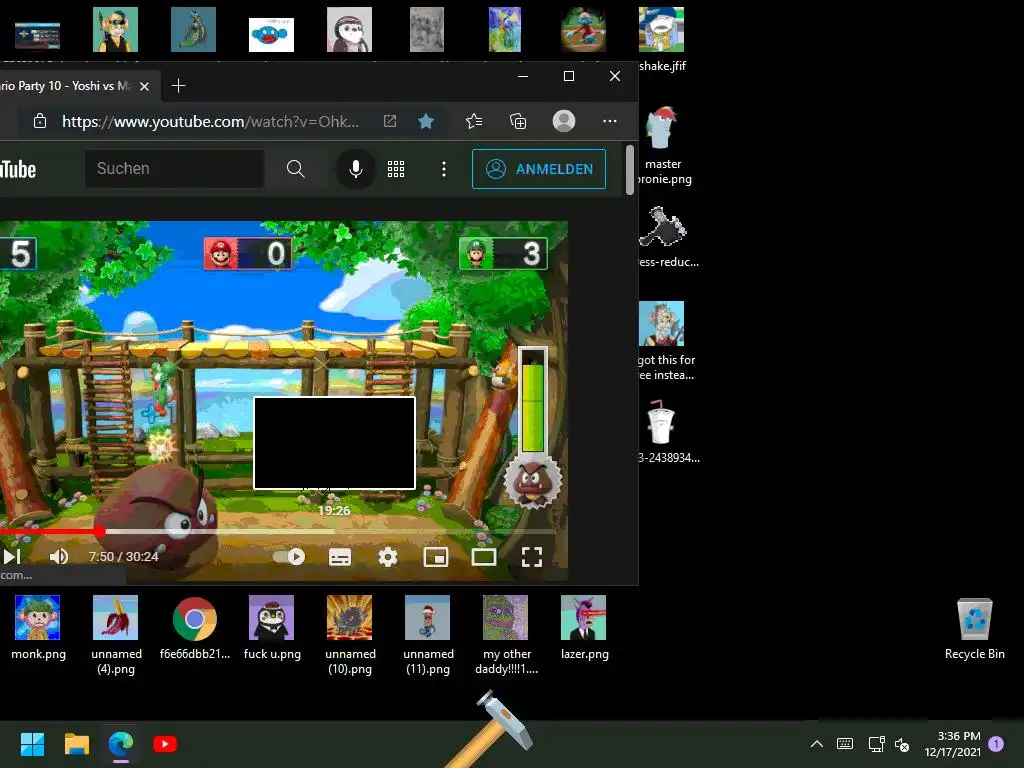Open the network display tray icon
1024x768 pixels.
coord(876,744)
